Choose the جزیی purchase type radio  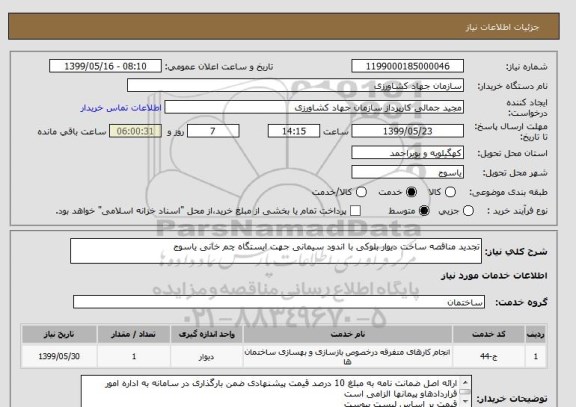coord(468,211)
